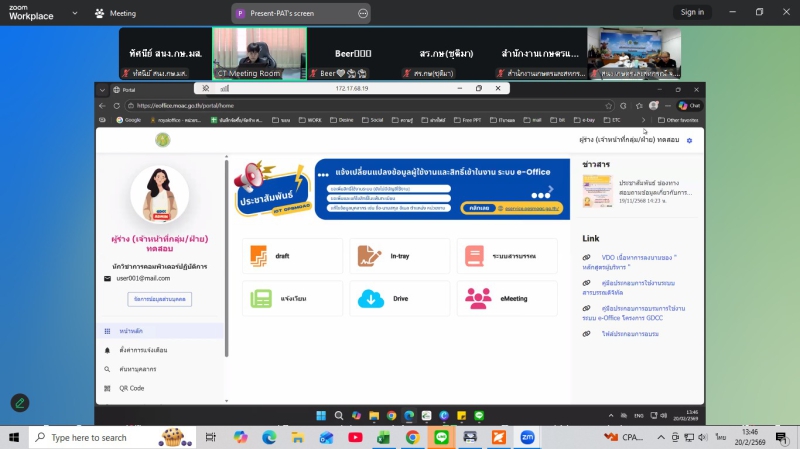Screen dimensions: 800x449
Task: Open the QR Code sidebar item
Action: [131, 388]
